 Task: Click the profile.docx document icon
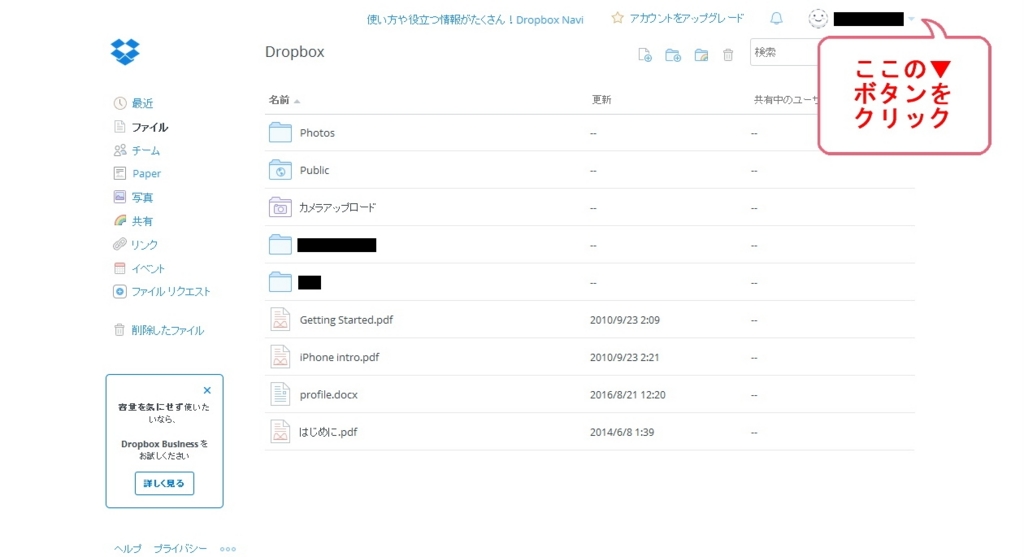[280, 394]
